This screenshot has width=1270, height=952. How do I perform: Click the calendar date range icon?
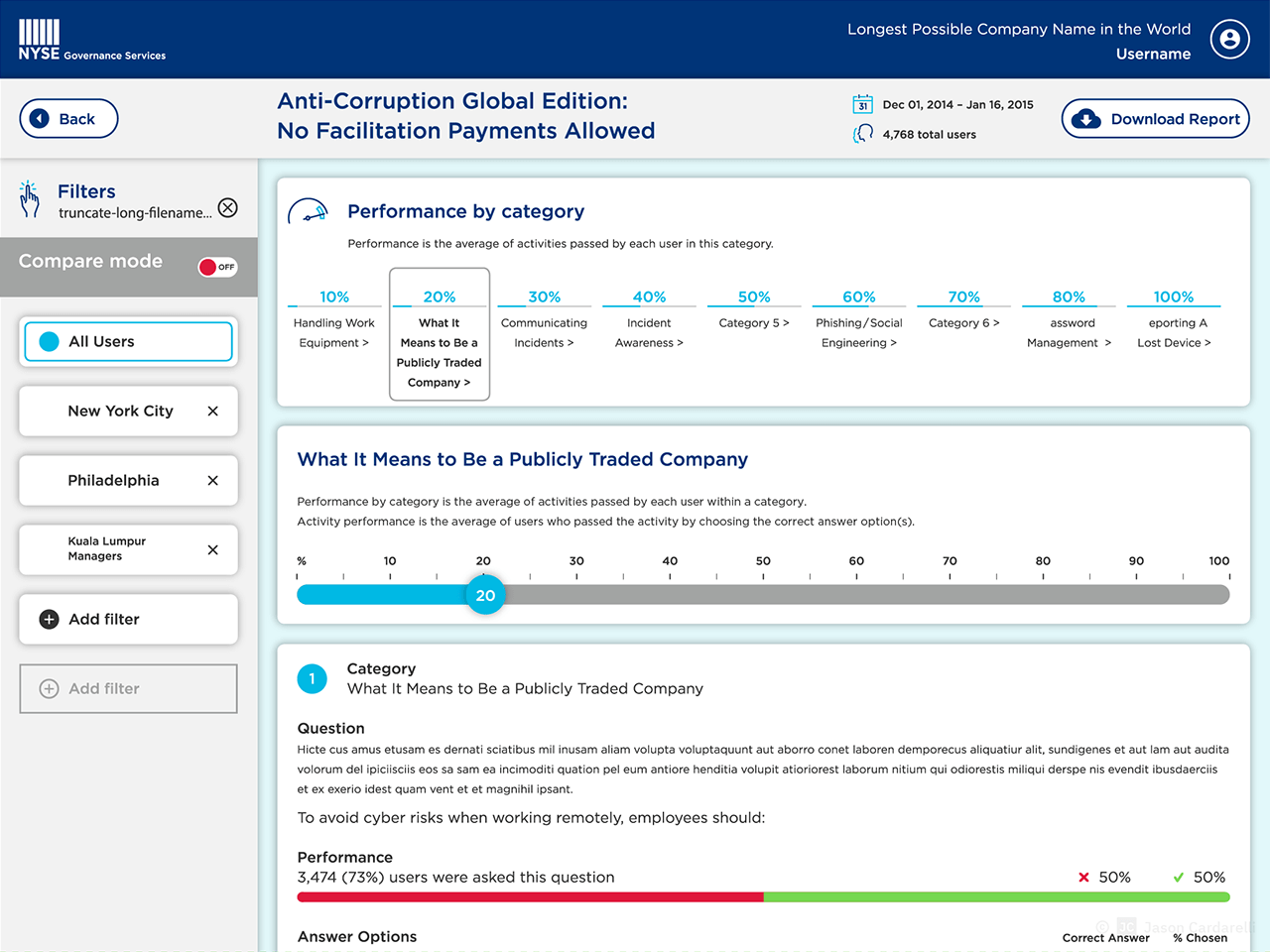(862, 104)
